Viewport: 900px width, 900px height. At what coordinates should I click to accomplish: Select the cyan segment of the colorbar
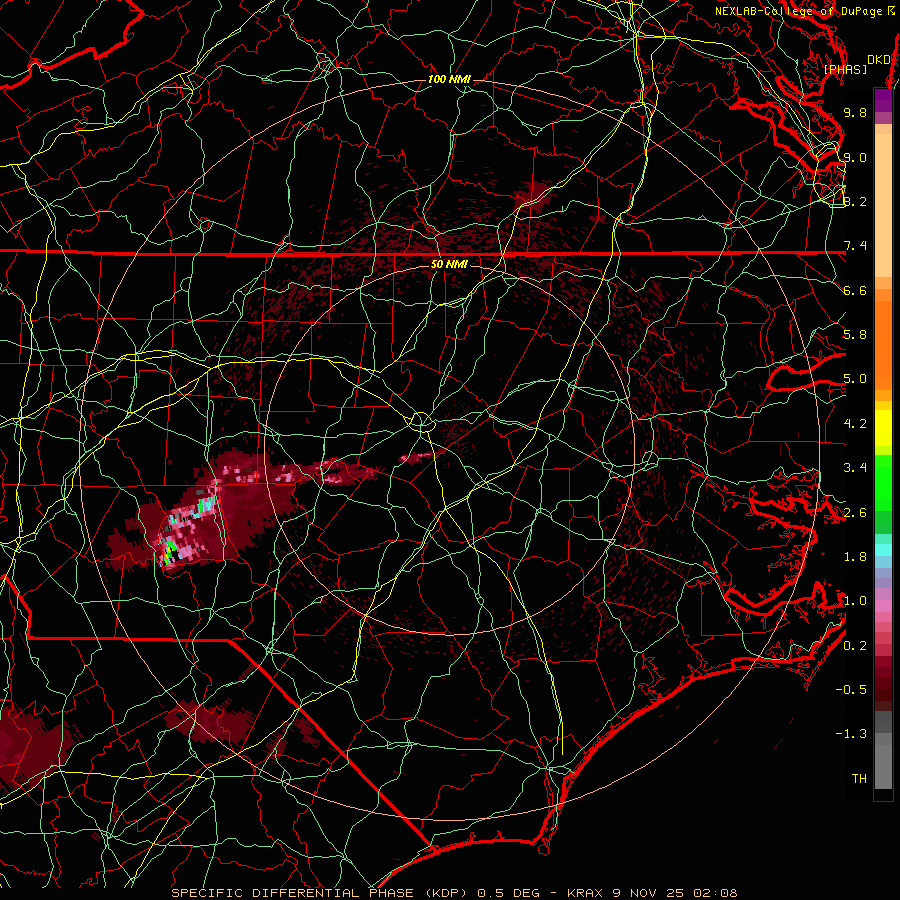tap(883, 549)
